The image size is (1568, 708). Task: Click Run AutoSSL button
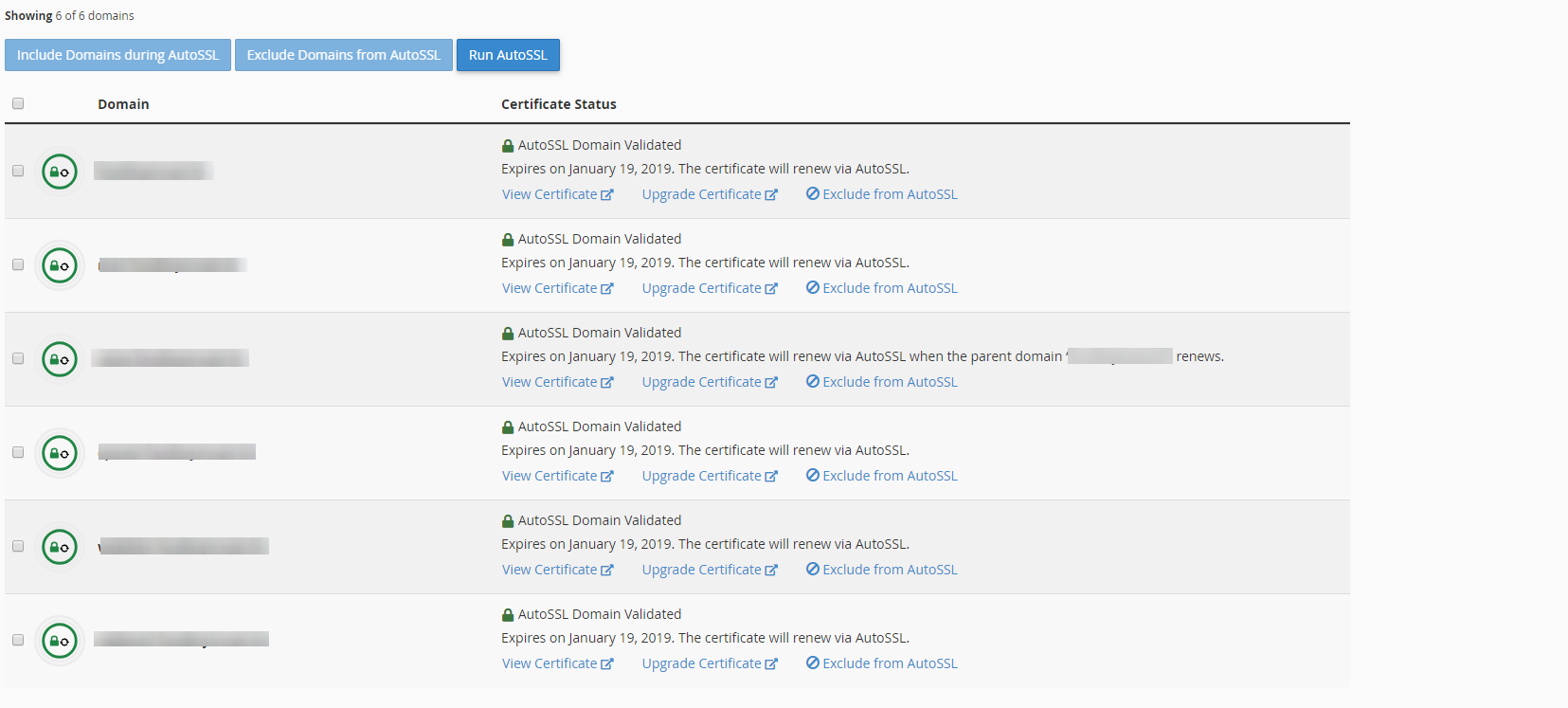click(508, 55)
